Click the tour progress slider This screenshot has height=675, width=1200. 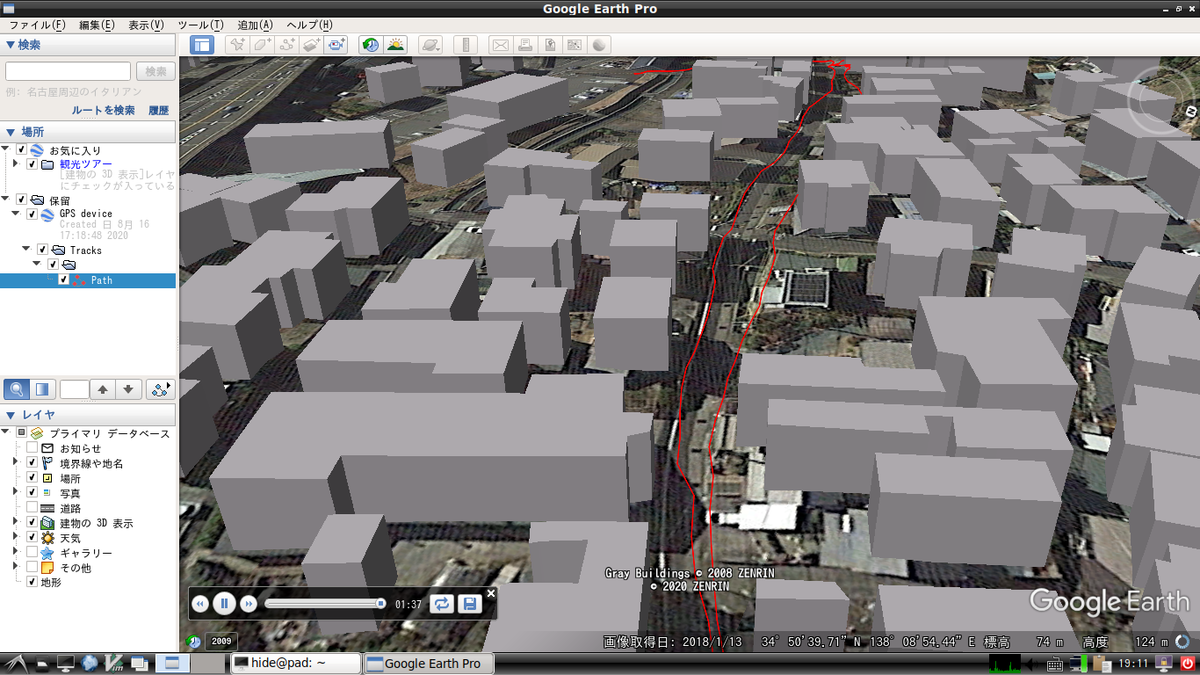pyautogui.click(x=325, y=603)
